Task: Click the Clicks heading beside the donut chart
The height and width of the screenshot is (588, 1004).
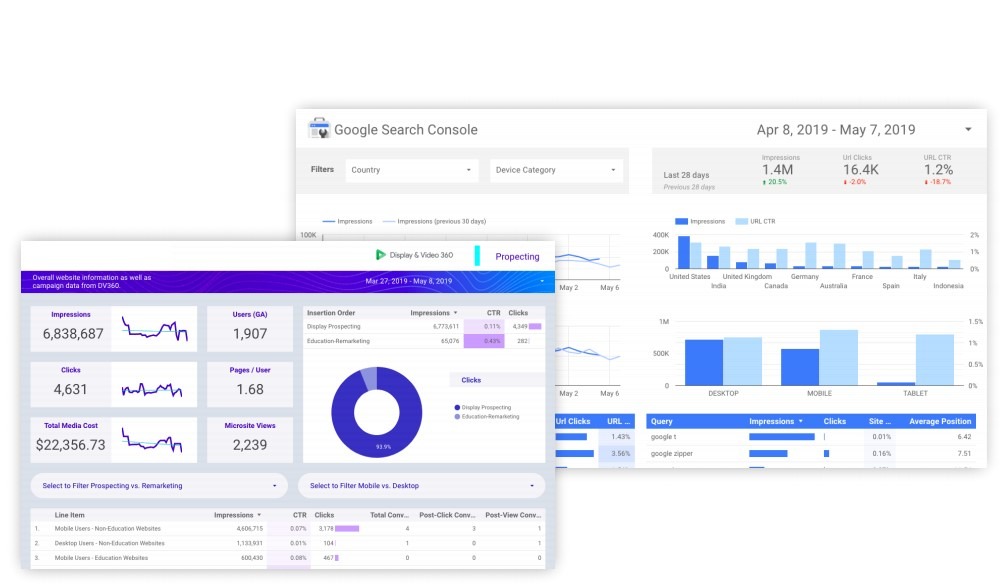Action: (471, 380)
